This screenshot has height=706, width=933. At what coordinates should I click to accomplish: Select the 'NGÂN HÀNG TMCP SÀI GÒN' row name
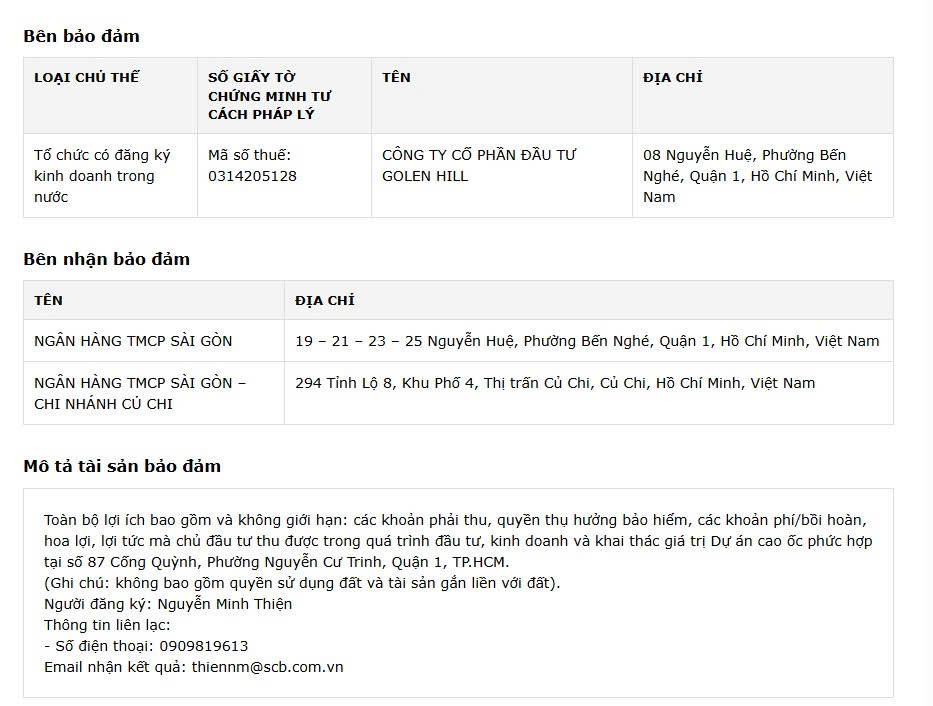click(x=133, y=341)
